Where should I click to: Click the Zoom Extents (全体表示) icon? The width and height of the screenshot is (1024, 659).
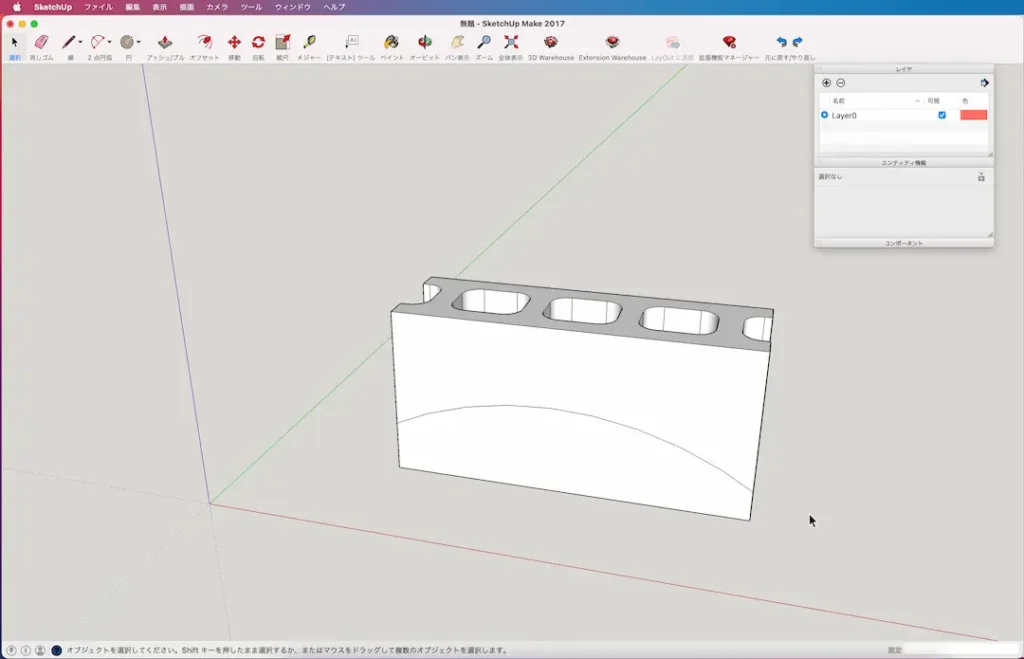point(511,42)
